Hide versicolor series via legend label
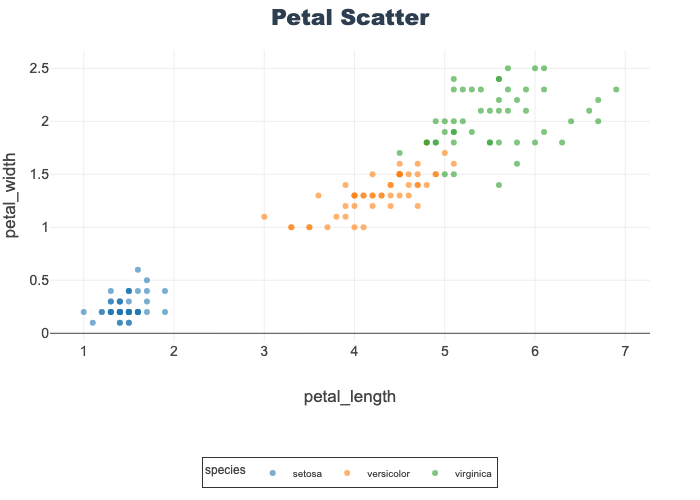 388,473
